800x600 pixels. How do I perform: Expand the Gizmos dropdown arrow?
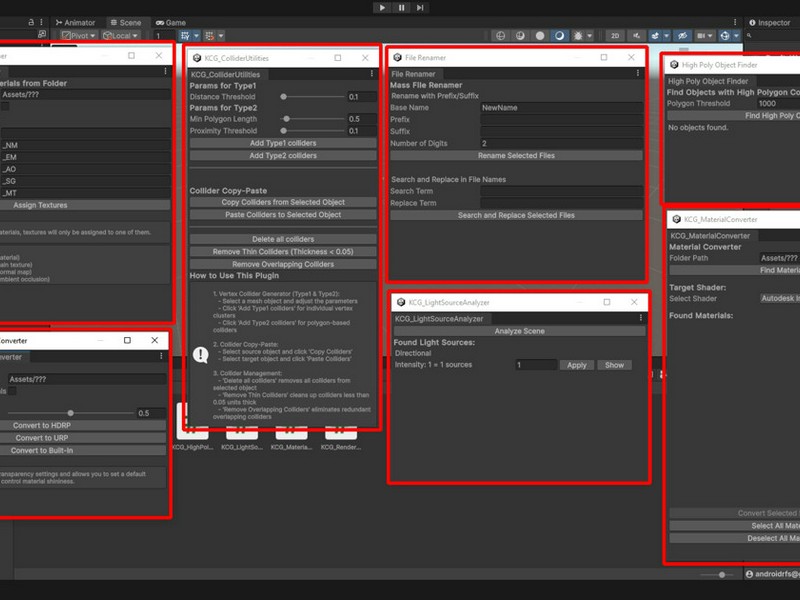[x=736, y=36]
